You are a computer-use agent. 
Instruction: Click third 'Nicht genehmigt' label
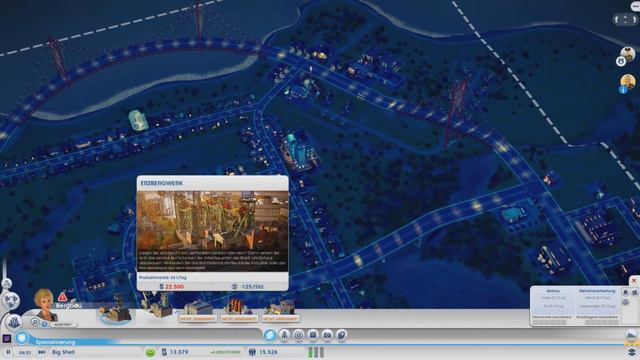click(x=280, y=318)
